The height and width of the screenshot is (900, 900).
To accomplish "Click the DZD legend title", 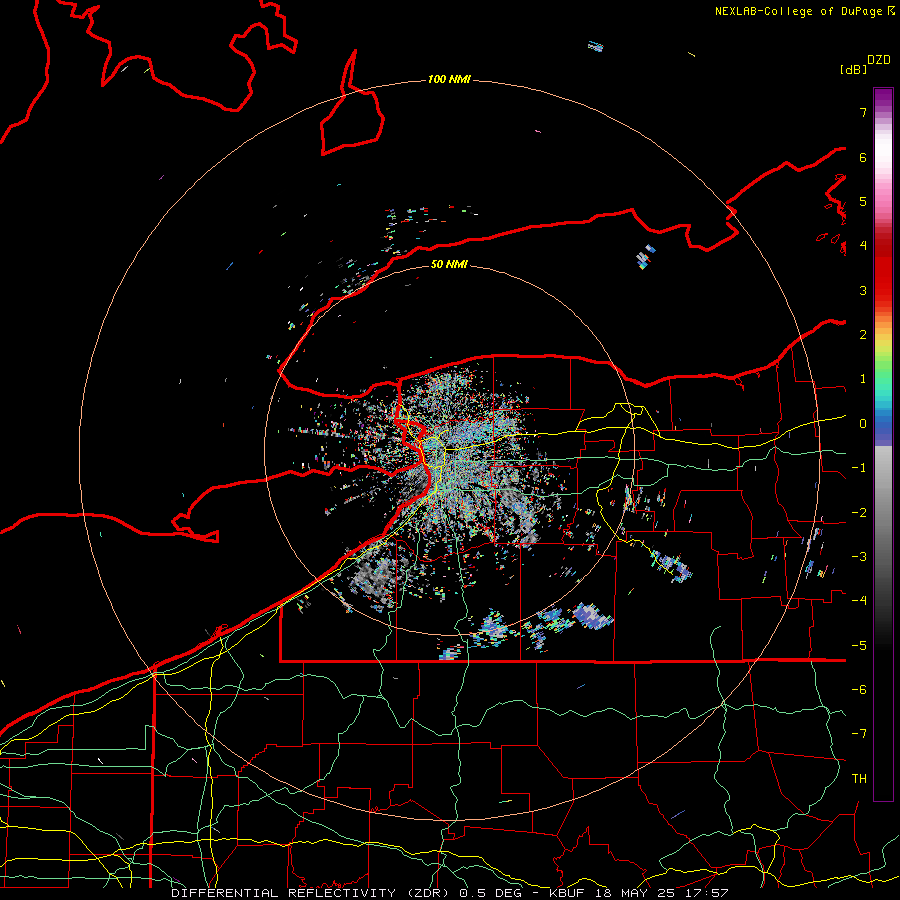I will [x=879, y=60].
